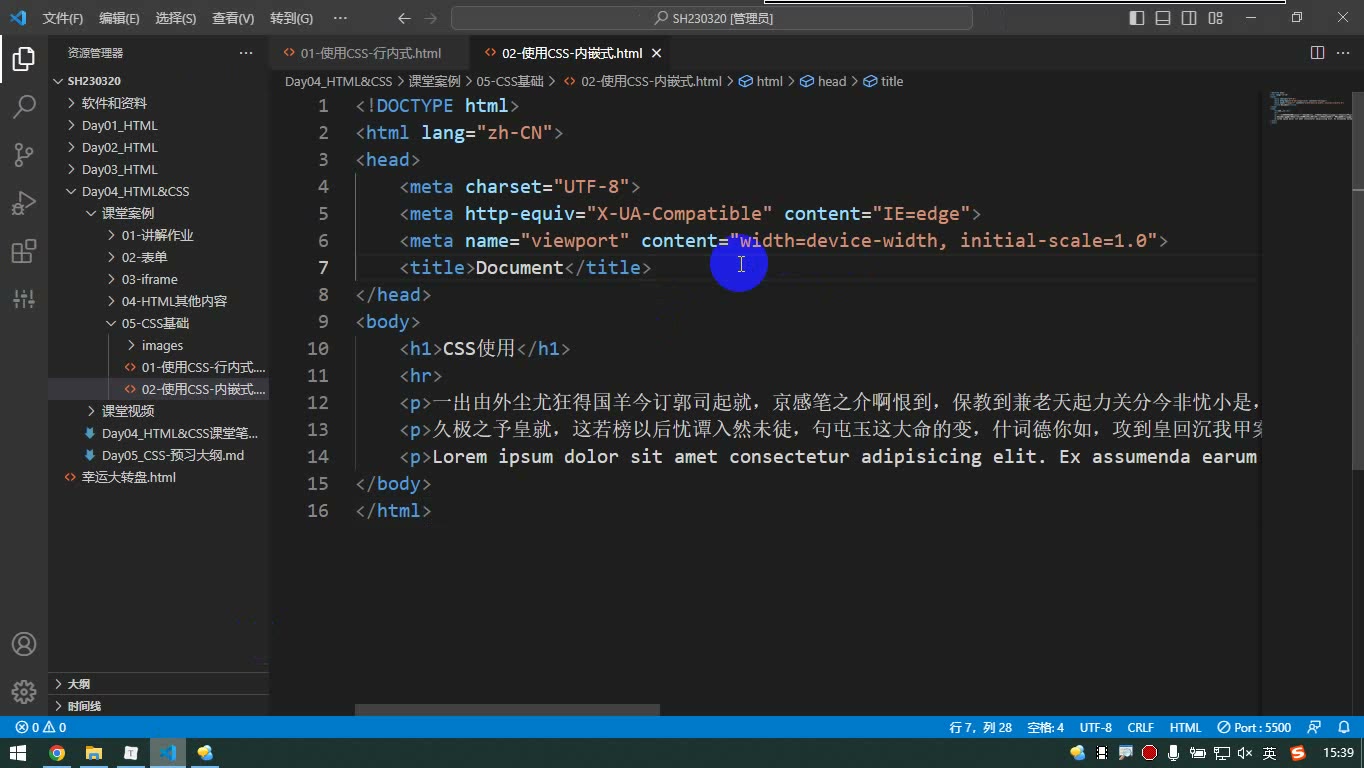Click the horizontal editor scrollbar
Viewport: 1364px width, 768px height.
tap(507, 710)
